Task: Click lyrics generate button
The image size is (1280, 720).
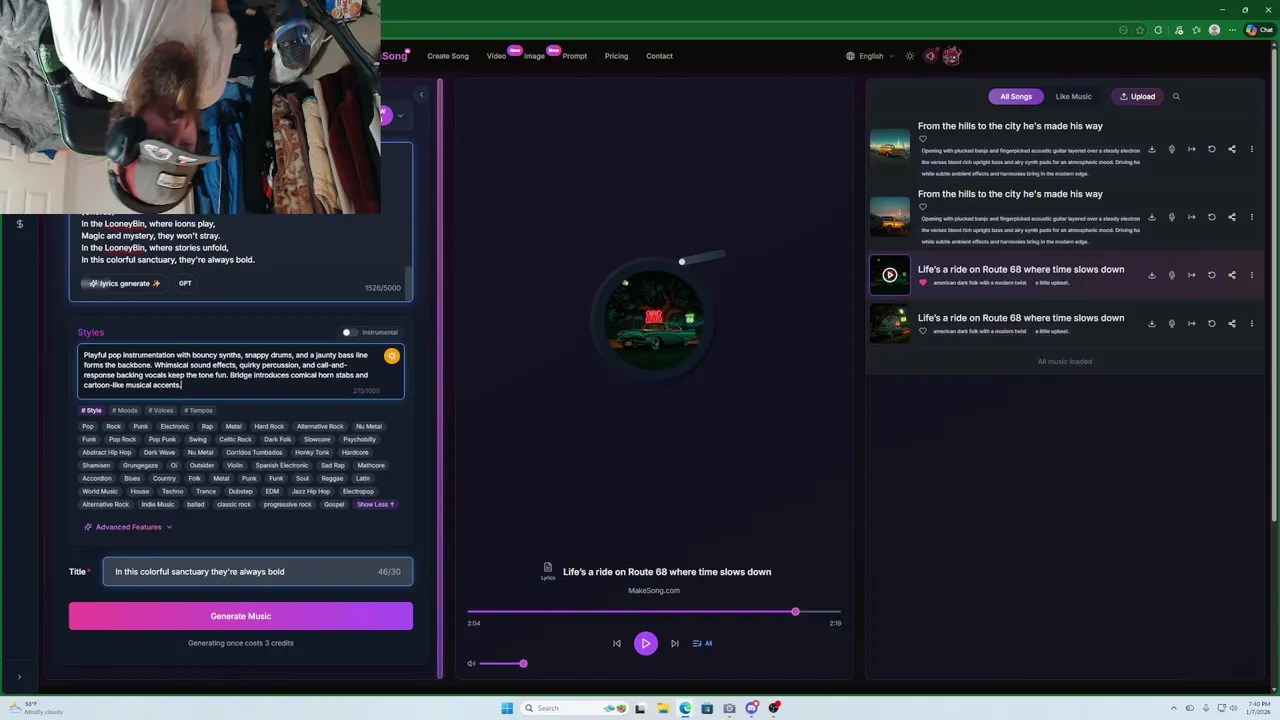Action: (x=125, y=283)
